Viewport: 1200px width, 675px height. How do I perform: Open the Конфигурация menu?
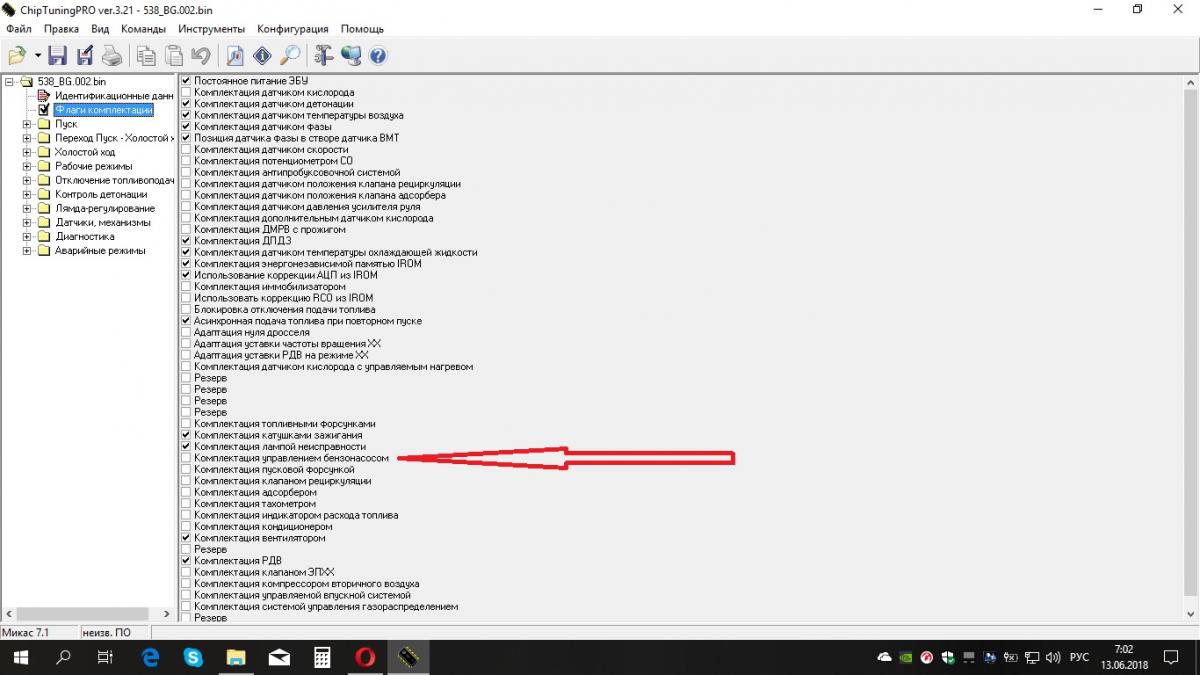294,29
